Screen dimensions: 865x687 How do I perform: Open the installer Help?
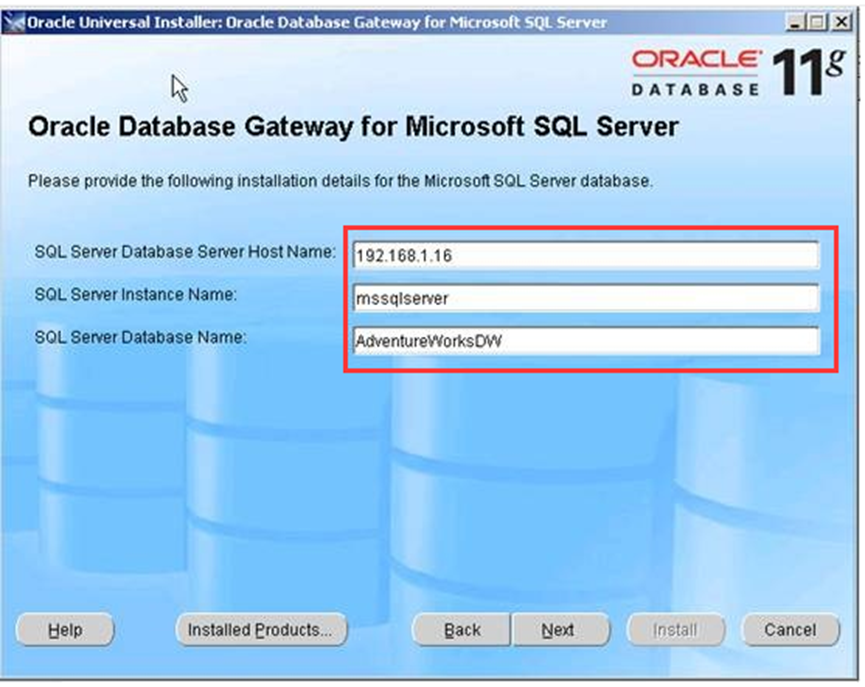pyautogui.click(x=64, y=630)
